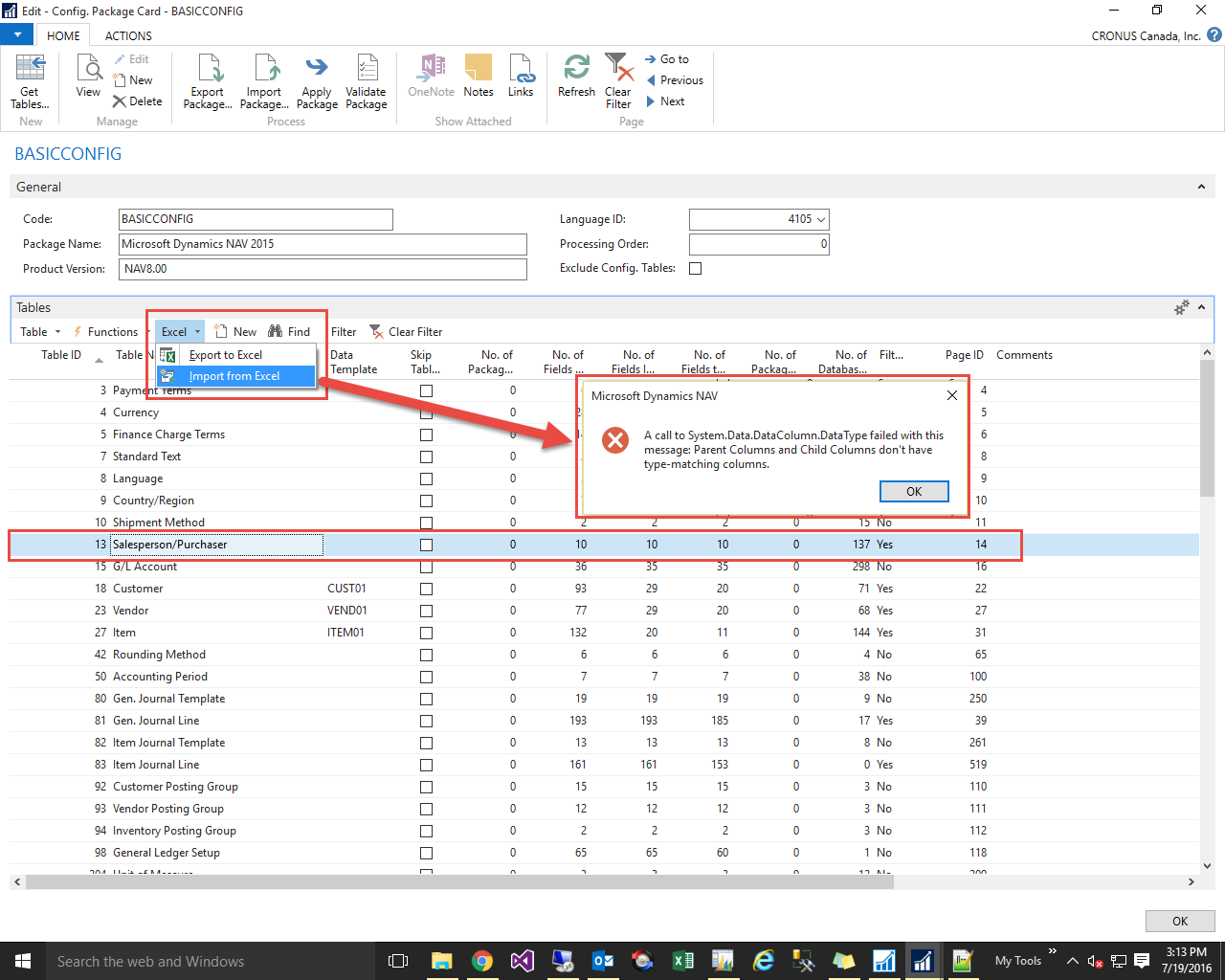Click Import Package in the Process group
The width and height of the screenshot is (1225, 980).
(264, 81)
